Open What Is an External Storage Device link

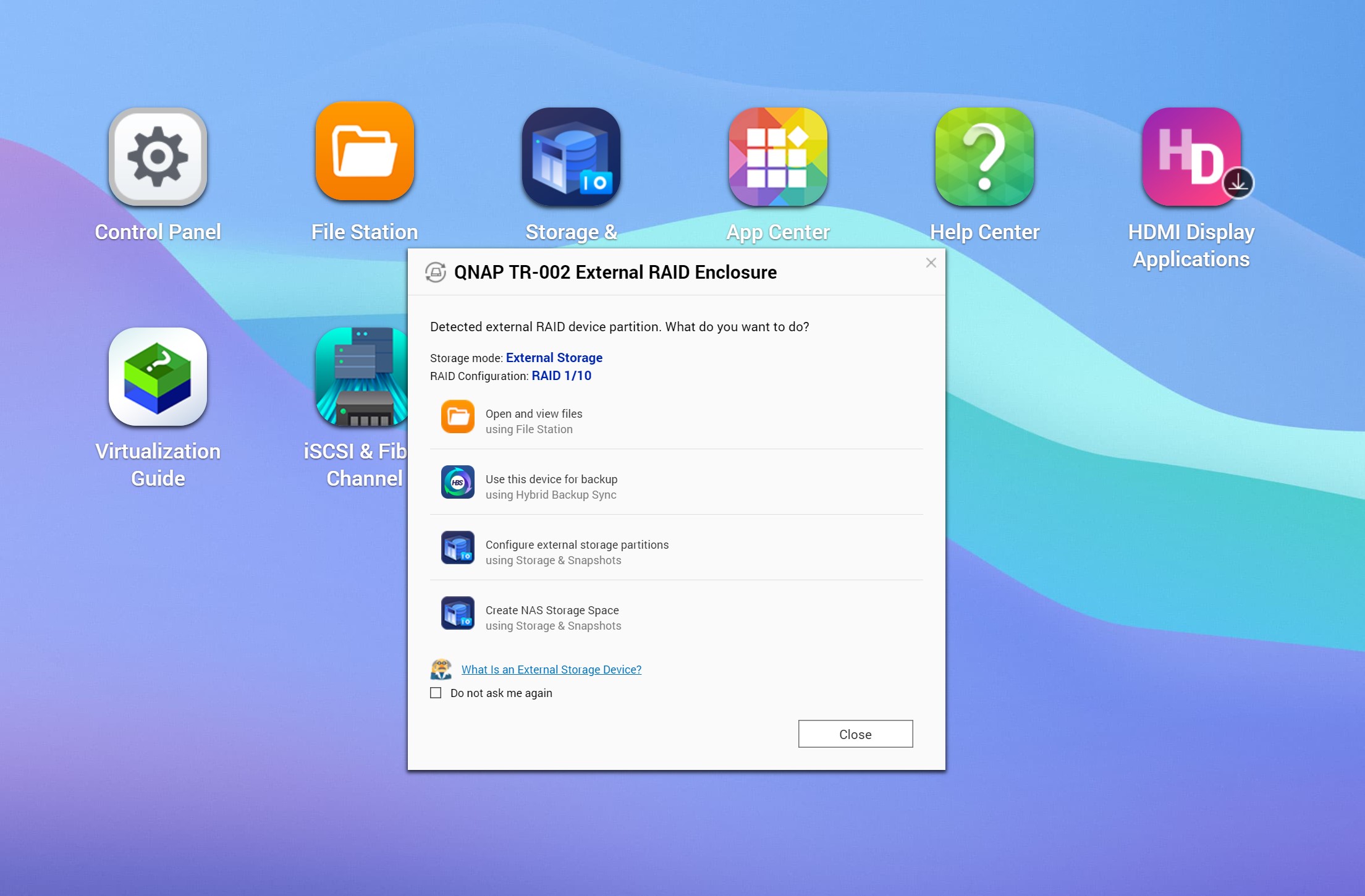click(551, 670)
